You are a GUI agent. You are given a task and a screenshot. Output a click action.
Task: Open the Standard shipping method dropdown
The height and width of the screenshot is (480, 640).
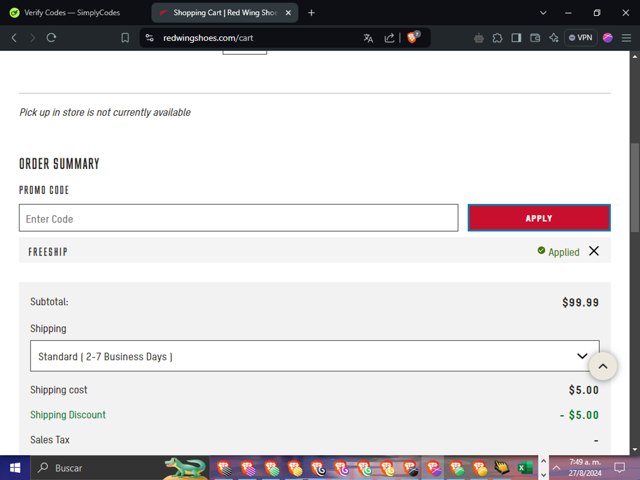[315, 356]
